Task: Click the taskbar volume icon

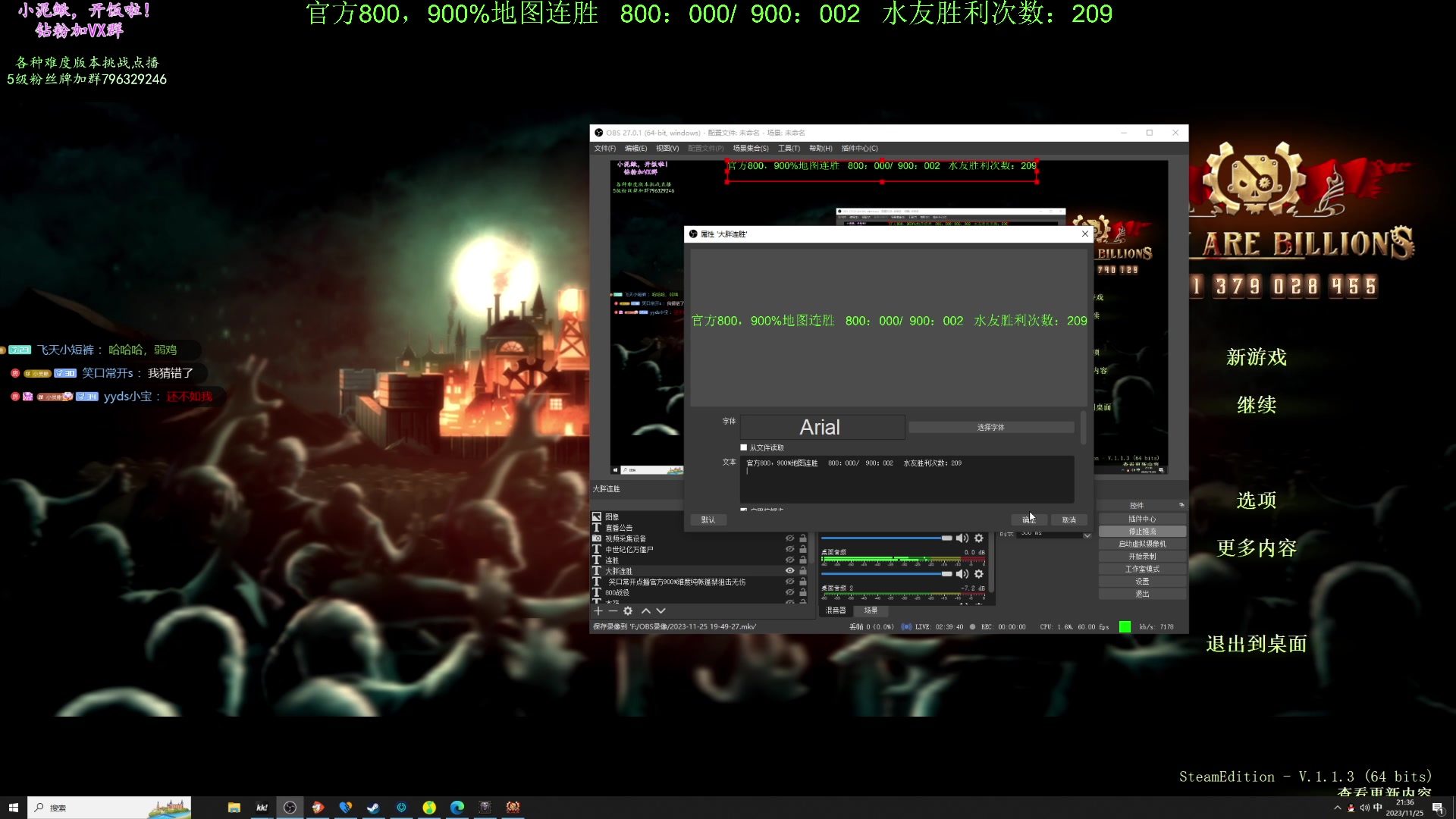Action: coord(1364,808)
